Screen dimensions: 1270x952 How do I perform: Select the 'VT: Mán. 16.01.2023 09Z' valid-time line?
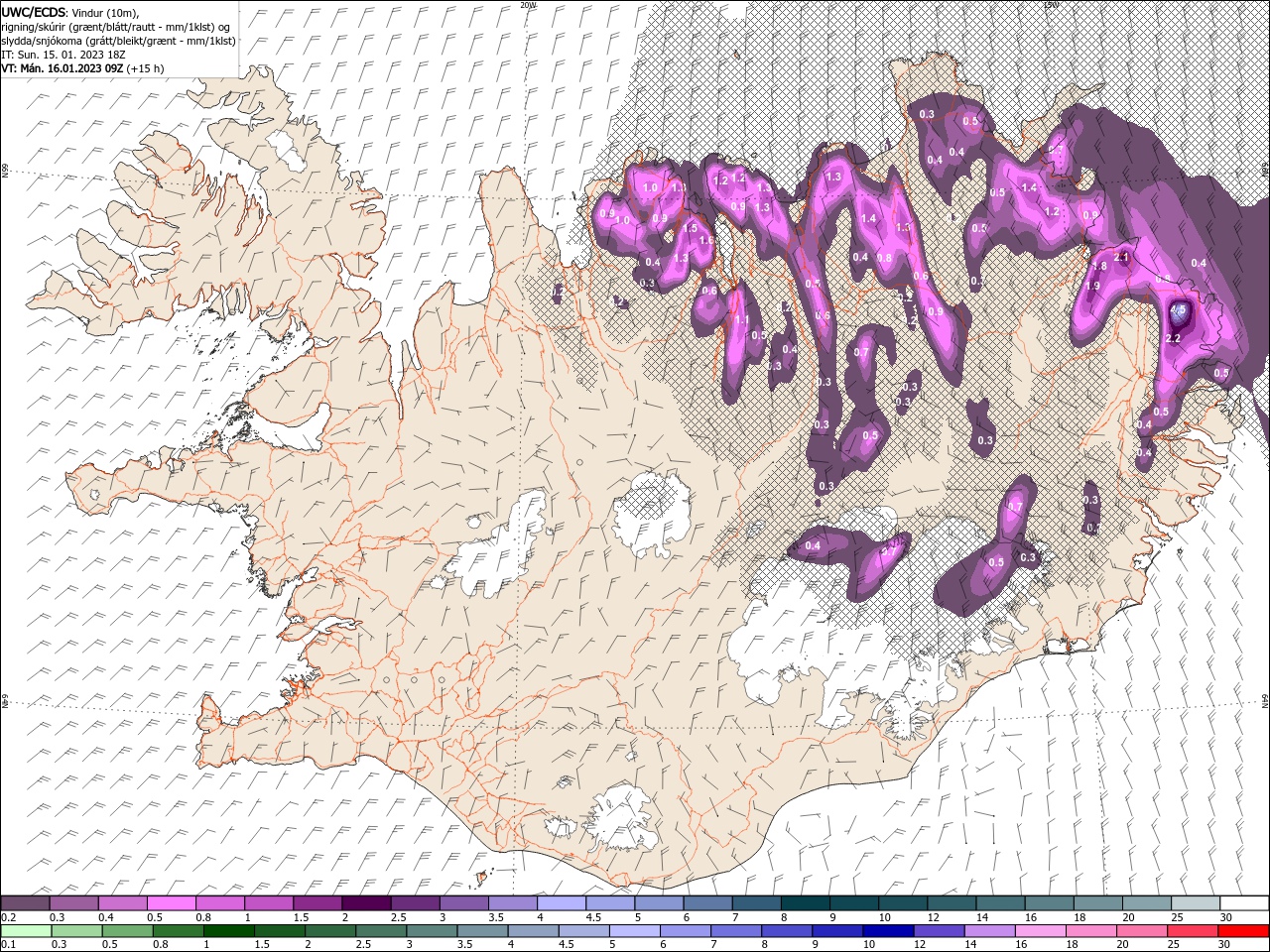[63, 68]
